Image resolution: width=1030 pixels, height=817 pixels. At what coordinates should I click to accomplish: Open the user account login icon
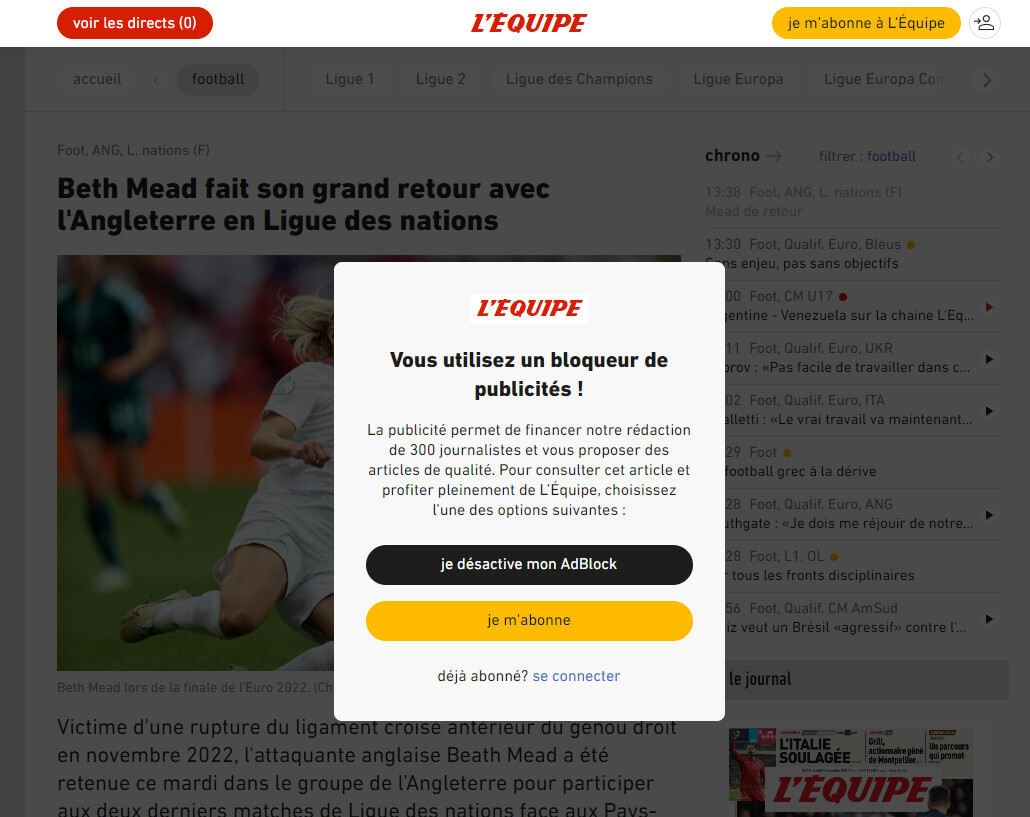tap(984, 23)
